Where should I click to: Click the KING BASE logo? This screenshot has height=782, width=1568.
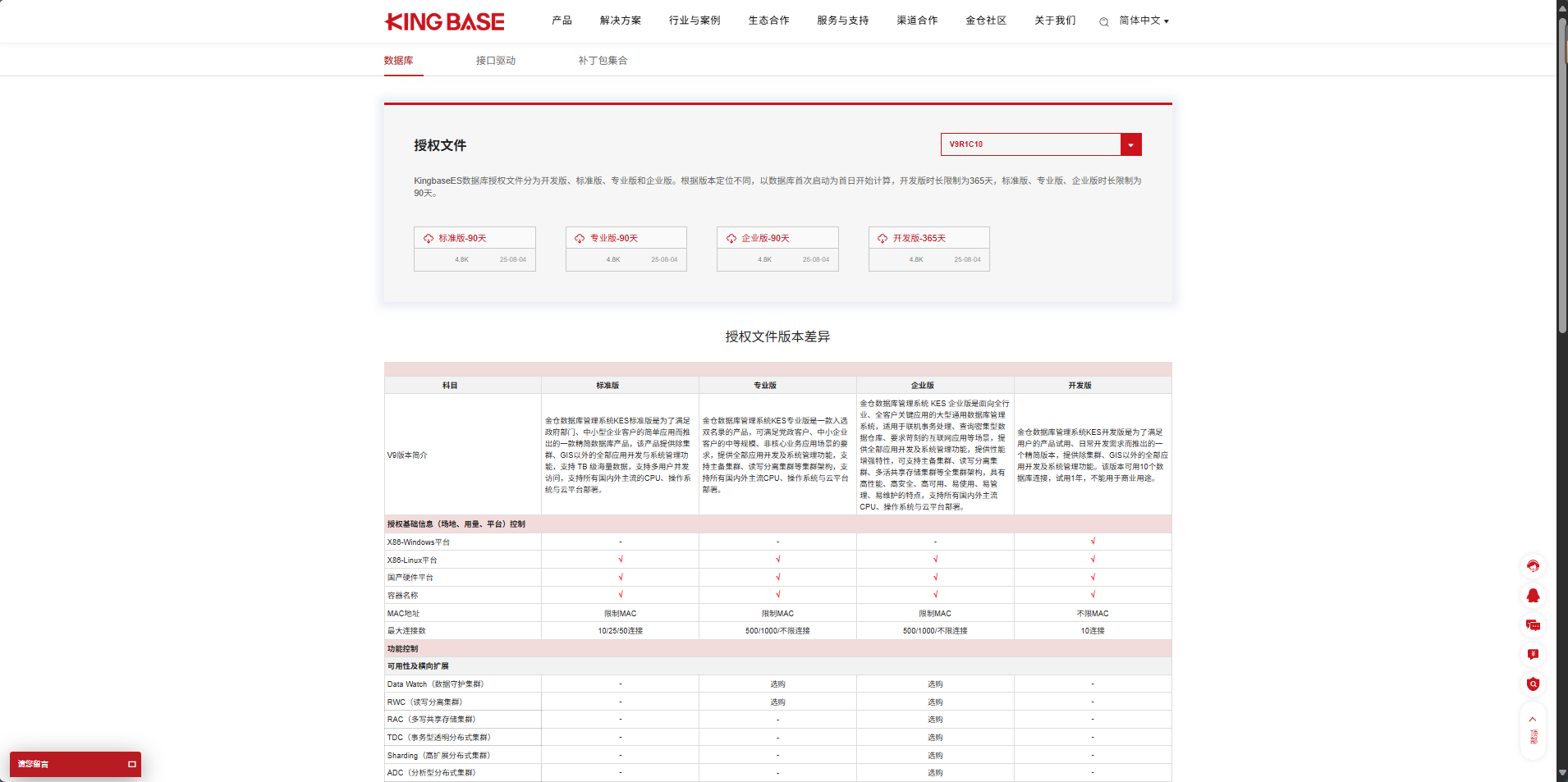pos(444,21)
